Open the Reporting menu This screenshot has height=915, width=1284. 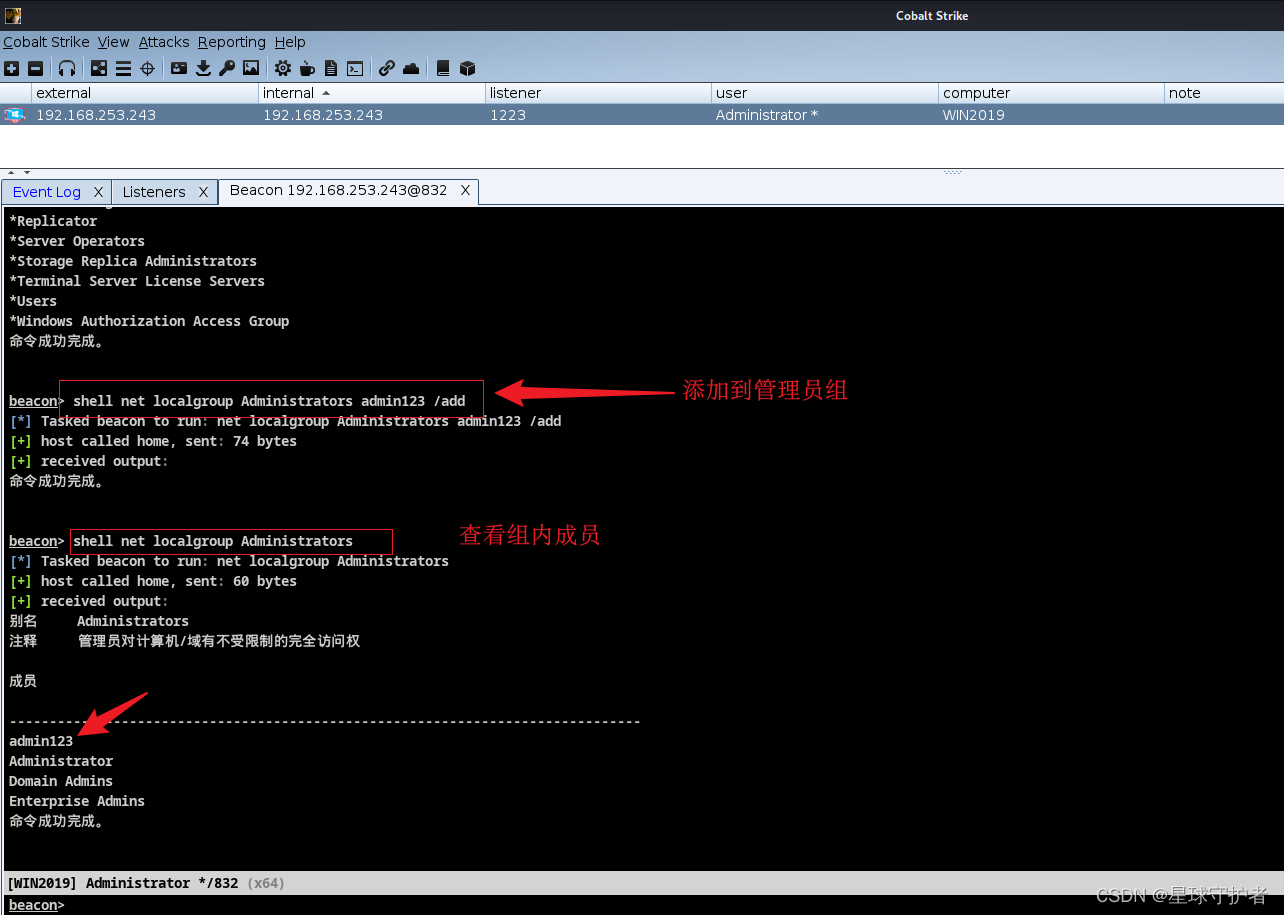pos(231,42)
